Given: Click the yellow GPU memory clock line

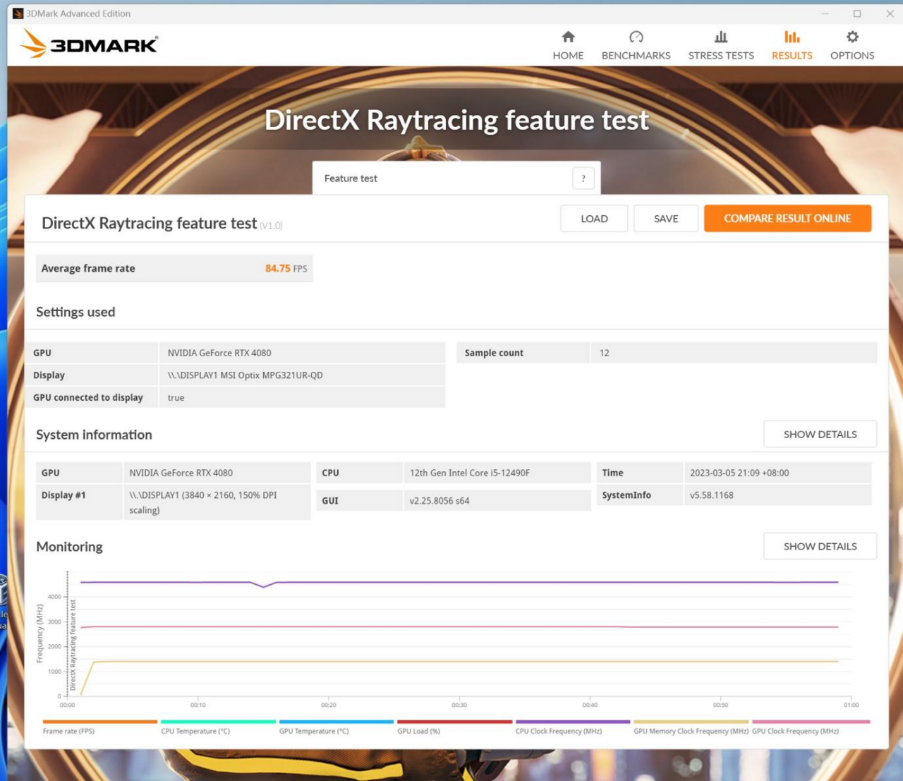Looking at the screenshot, I should (461, 661).
